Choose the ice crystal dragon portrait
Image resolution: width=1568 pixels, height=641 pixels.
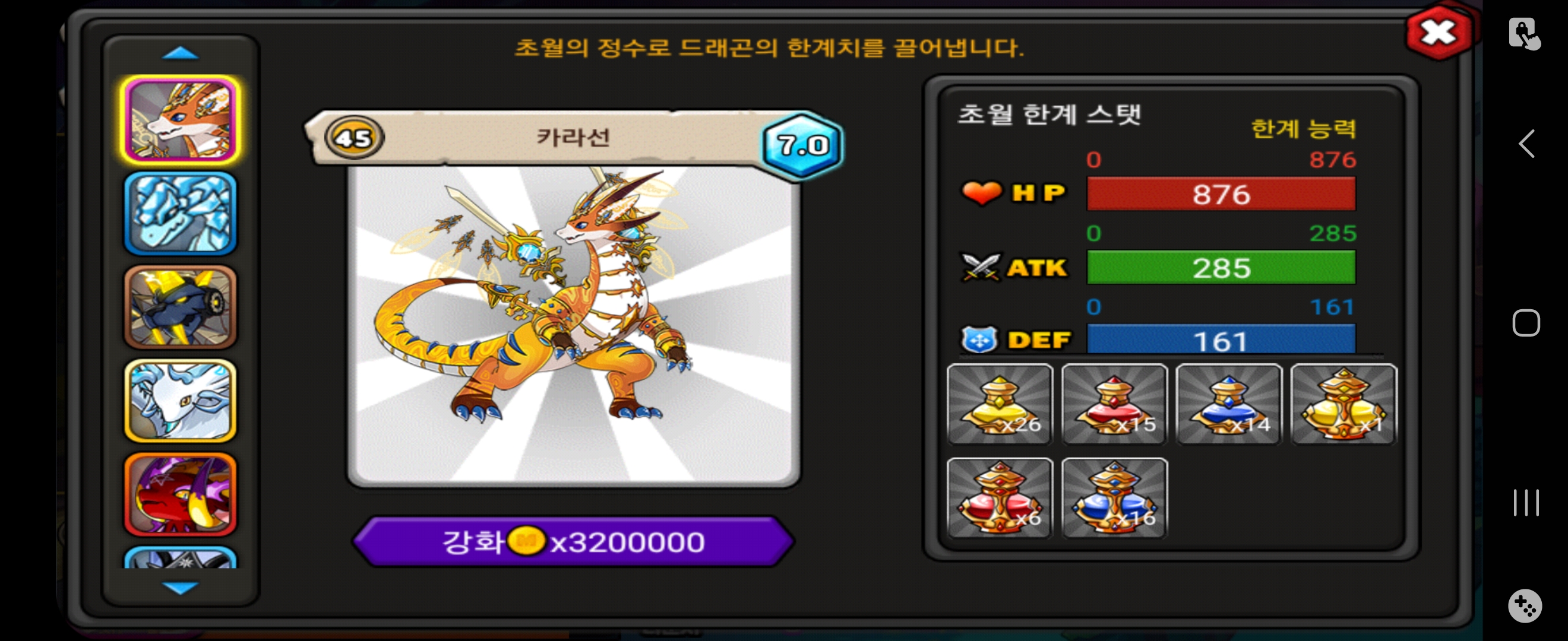[x=180, y=214]
